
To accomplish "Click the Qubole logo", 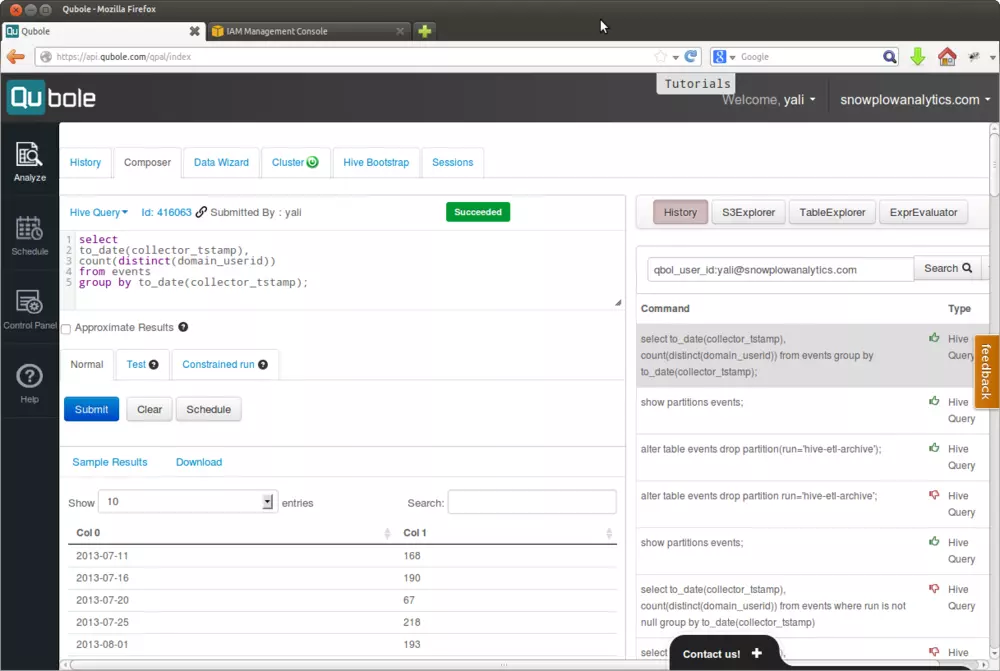I will pyautogui.click(x=52, y=98).
